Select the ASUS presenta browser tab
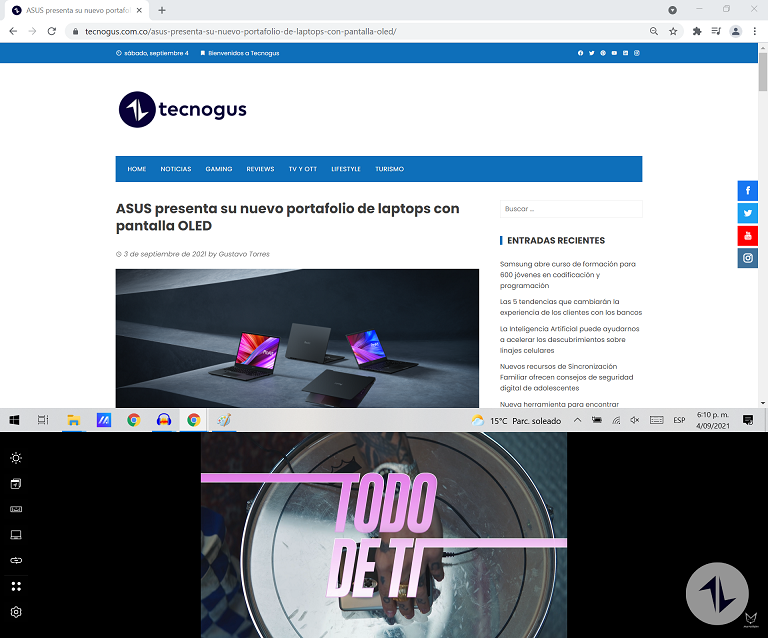 (76, 10)
